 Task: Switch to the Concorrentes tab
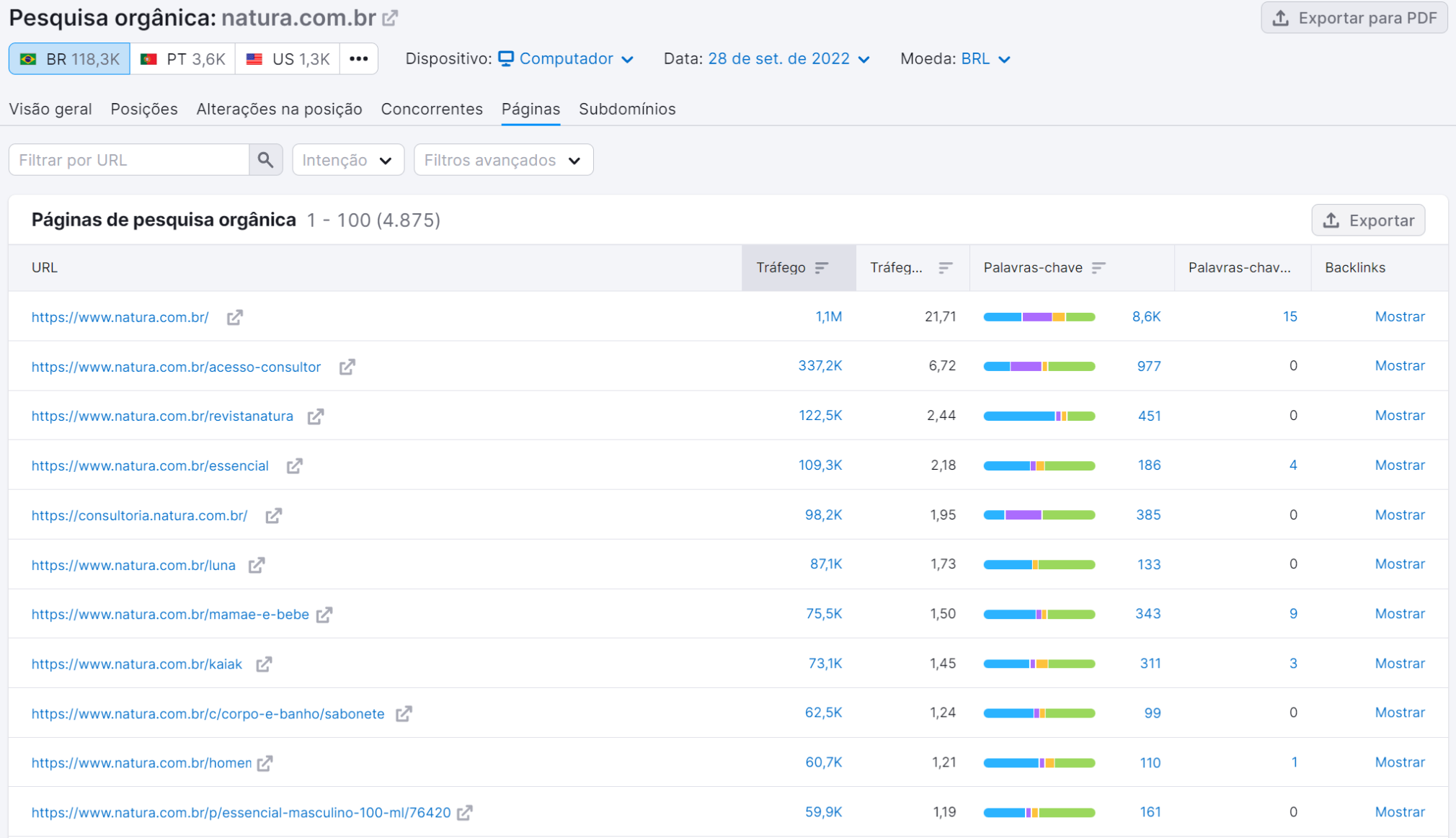432,110
